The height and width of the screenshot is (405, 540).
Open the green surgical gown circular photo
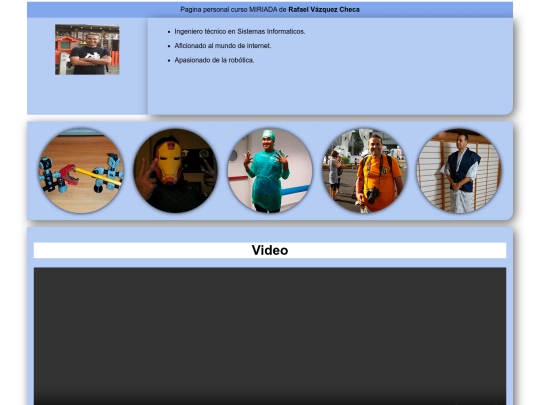click(270, 170)
